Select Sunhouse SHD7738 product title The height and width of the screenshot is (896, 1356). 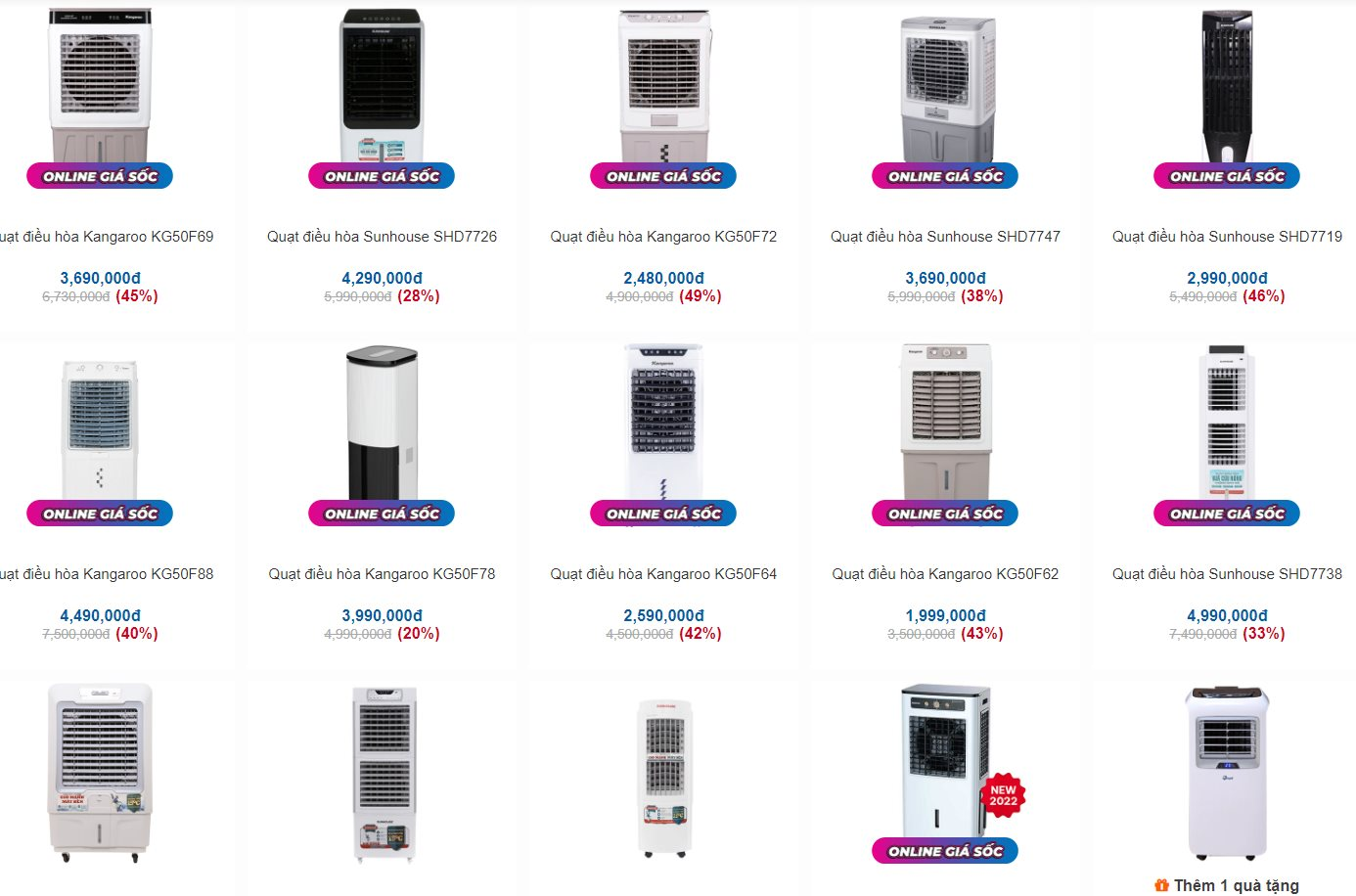coord(1227,574)
